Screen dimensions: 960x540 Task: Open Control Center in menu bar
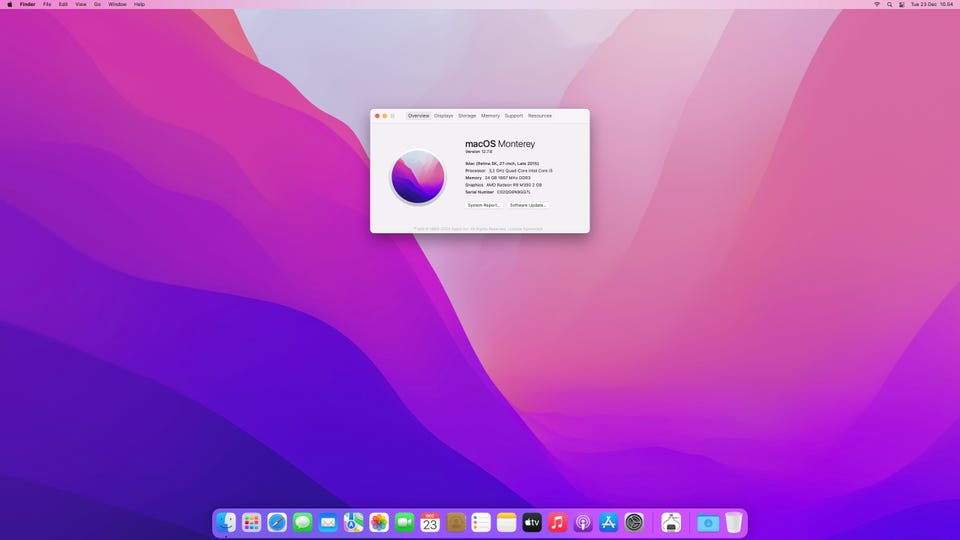pyautogui.click(x=901, y=4)
